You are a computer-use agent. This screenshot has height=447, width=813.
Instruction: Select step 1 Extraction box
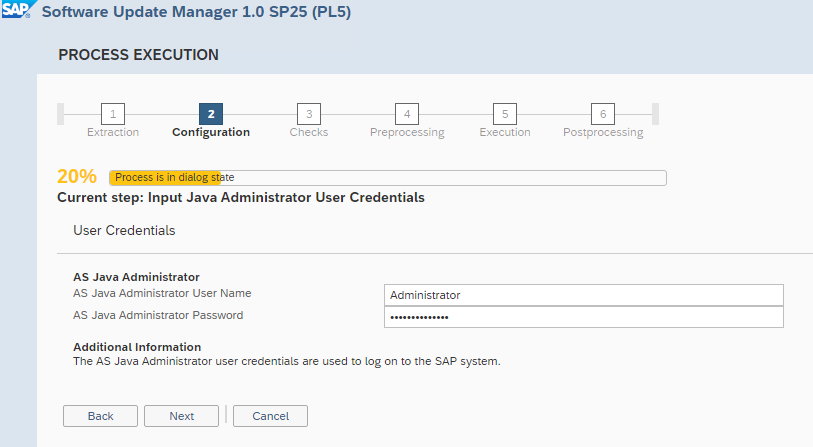113,113
